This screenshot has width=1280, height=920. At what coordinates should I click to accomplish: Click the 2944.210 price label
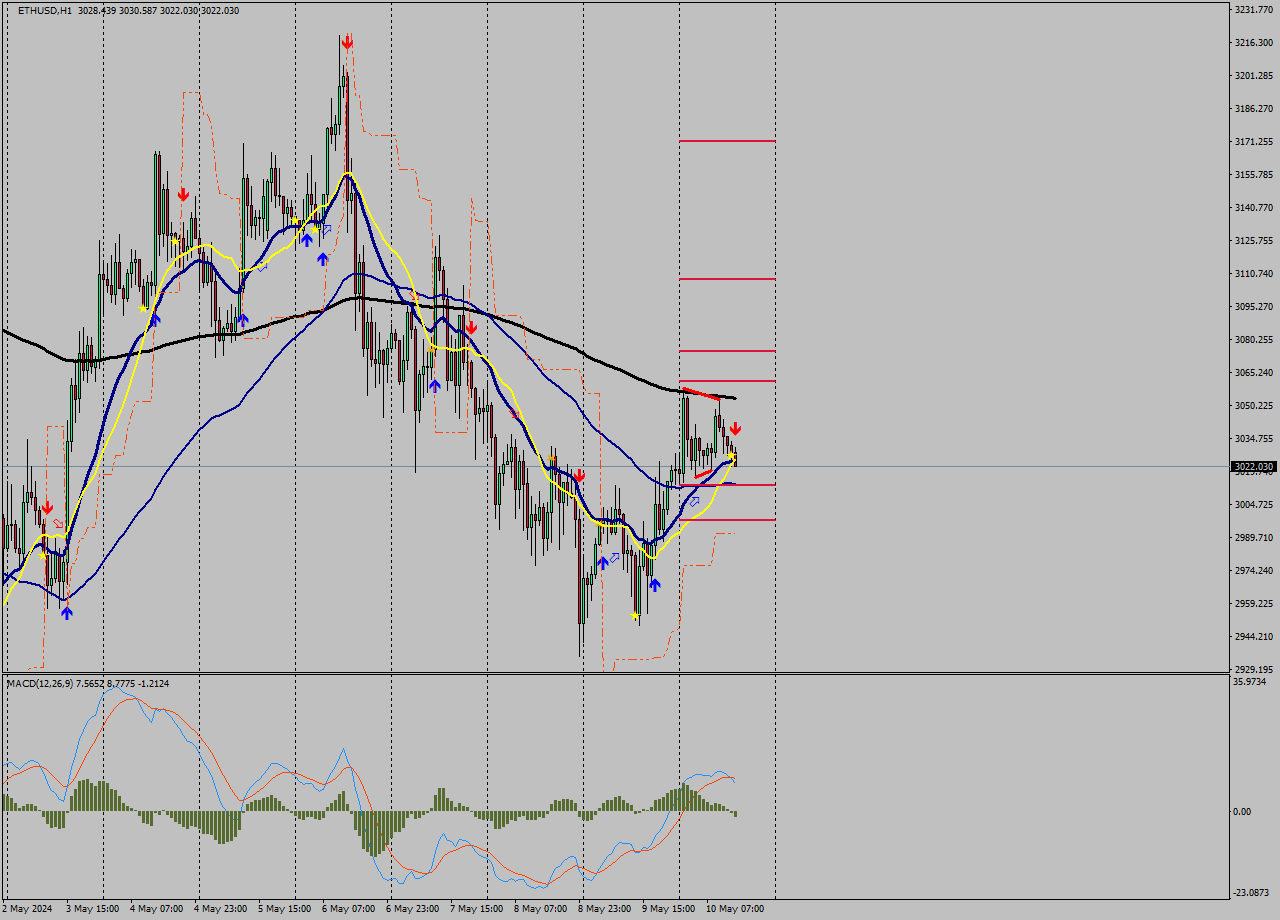click(1253, 637)
